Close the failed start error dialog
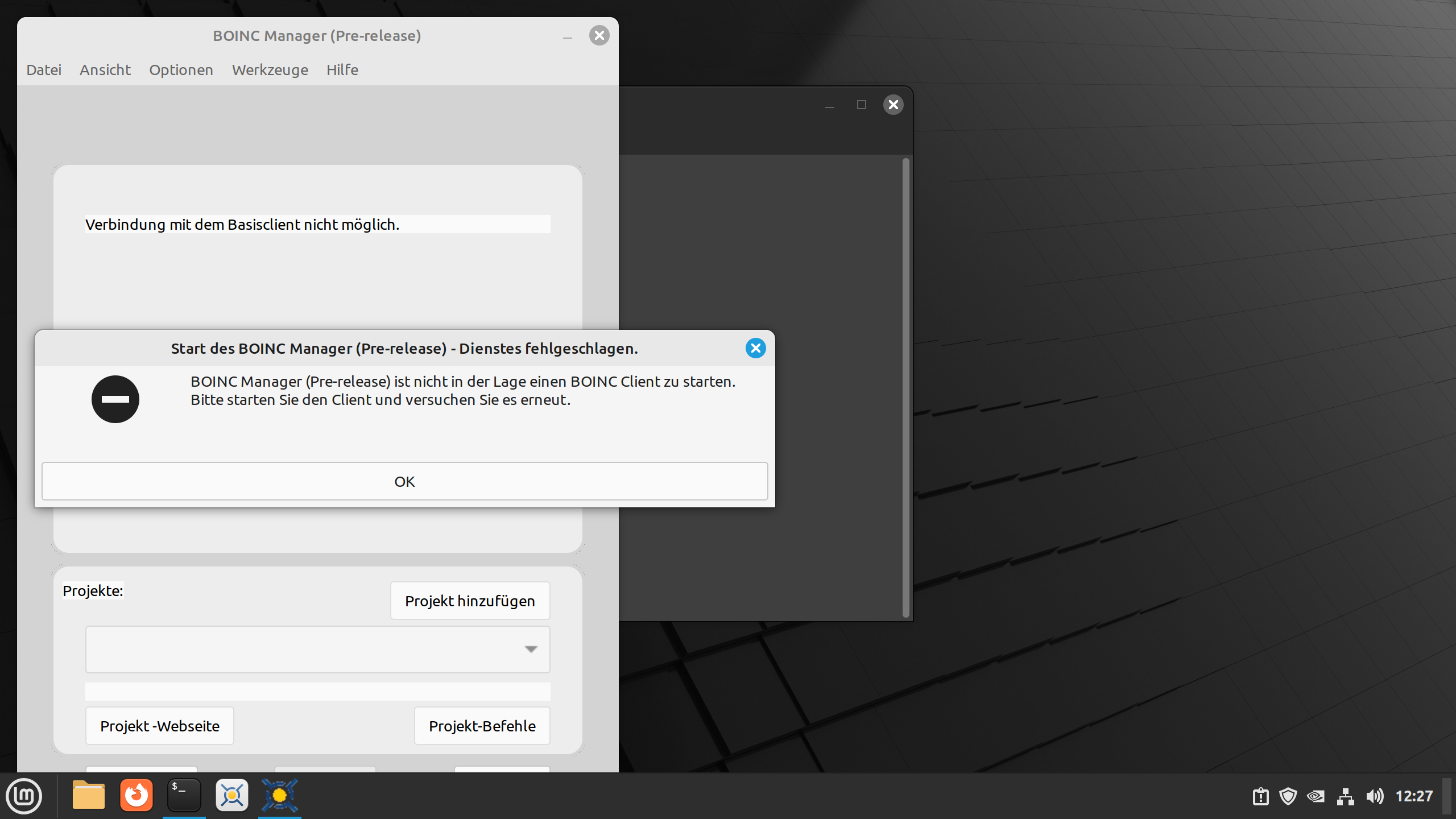This screenshot has height=819, width=1456. [755, 348]
